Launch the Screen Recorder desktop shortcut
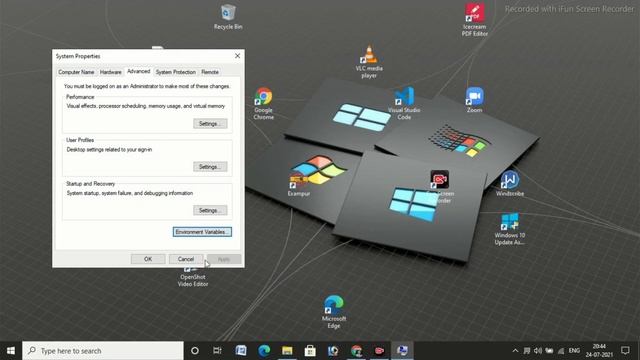640x360 pixels. click(439, 187)
